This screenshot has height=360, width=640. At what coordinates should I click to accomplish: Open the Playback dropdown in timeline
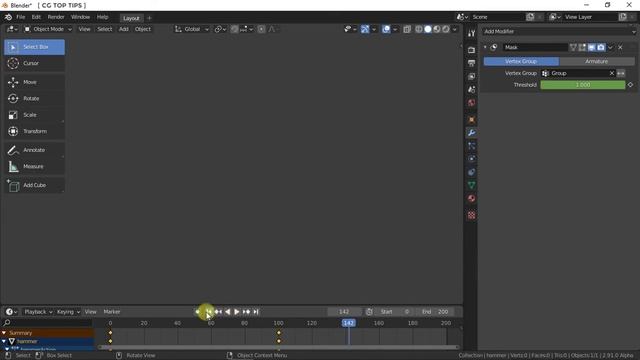[38, 312]
